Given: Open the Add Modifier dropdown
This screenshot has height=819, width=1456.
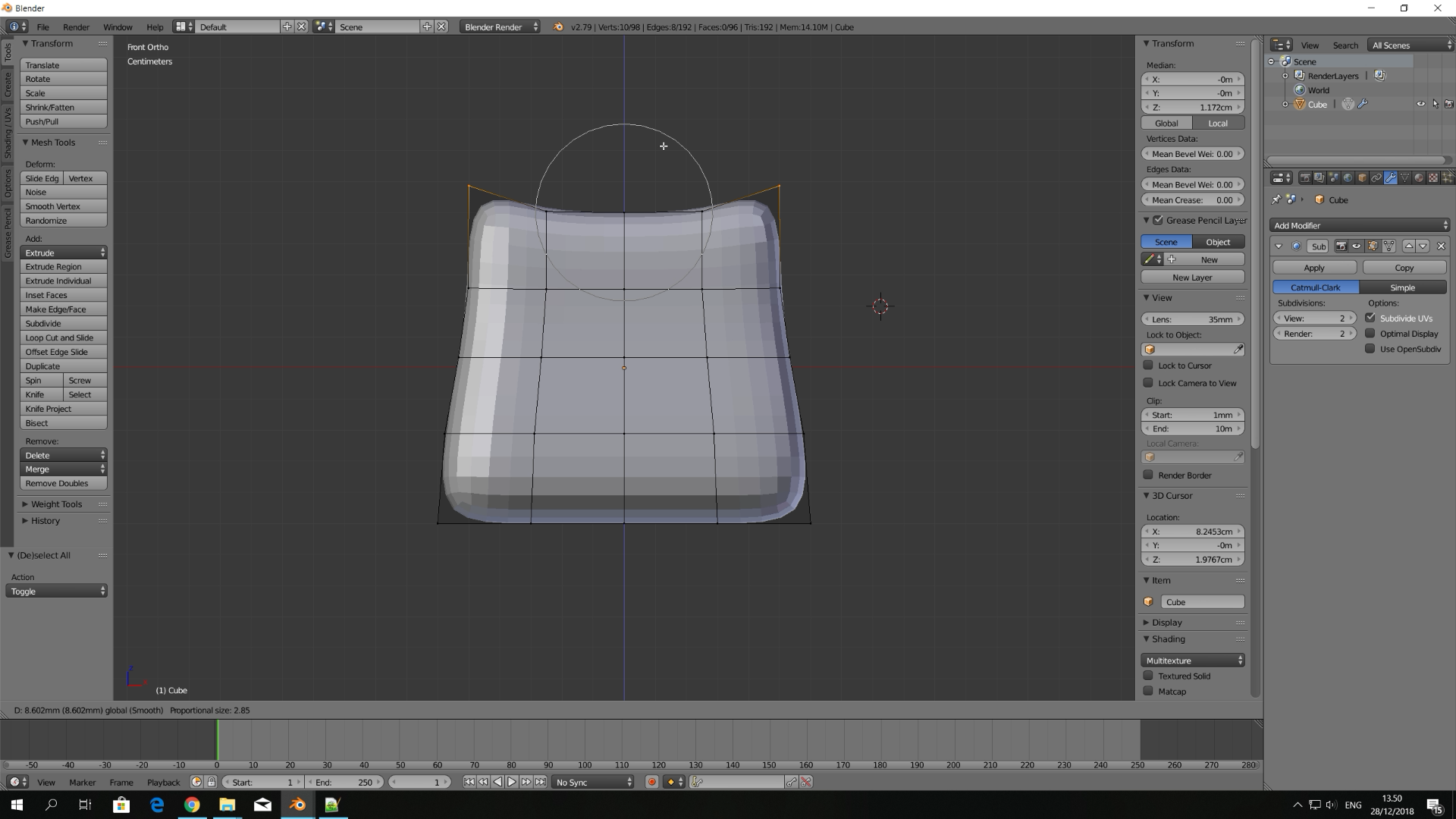Looking at the screenshot, I should (x=1360, y=225).
